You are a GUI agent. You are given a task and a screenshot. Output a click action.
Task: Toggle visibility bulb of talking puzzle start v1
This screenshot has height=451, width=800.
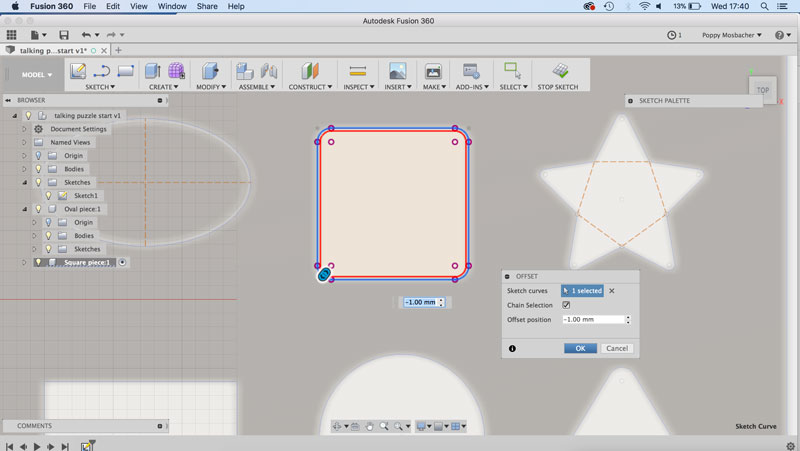click(x=29, y=115)
